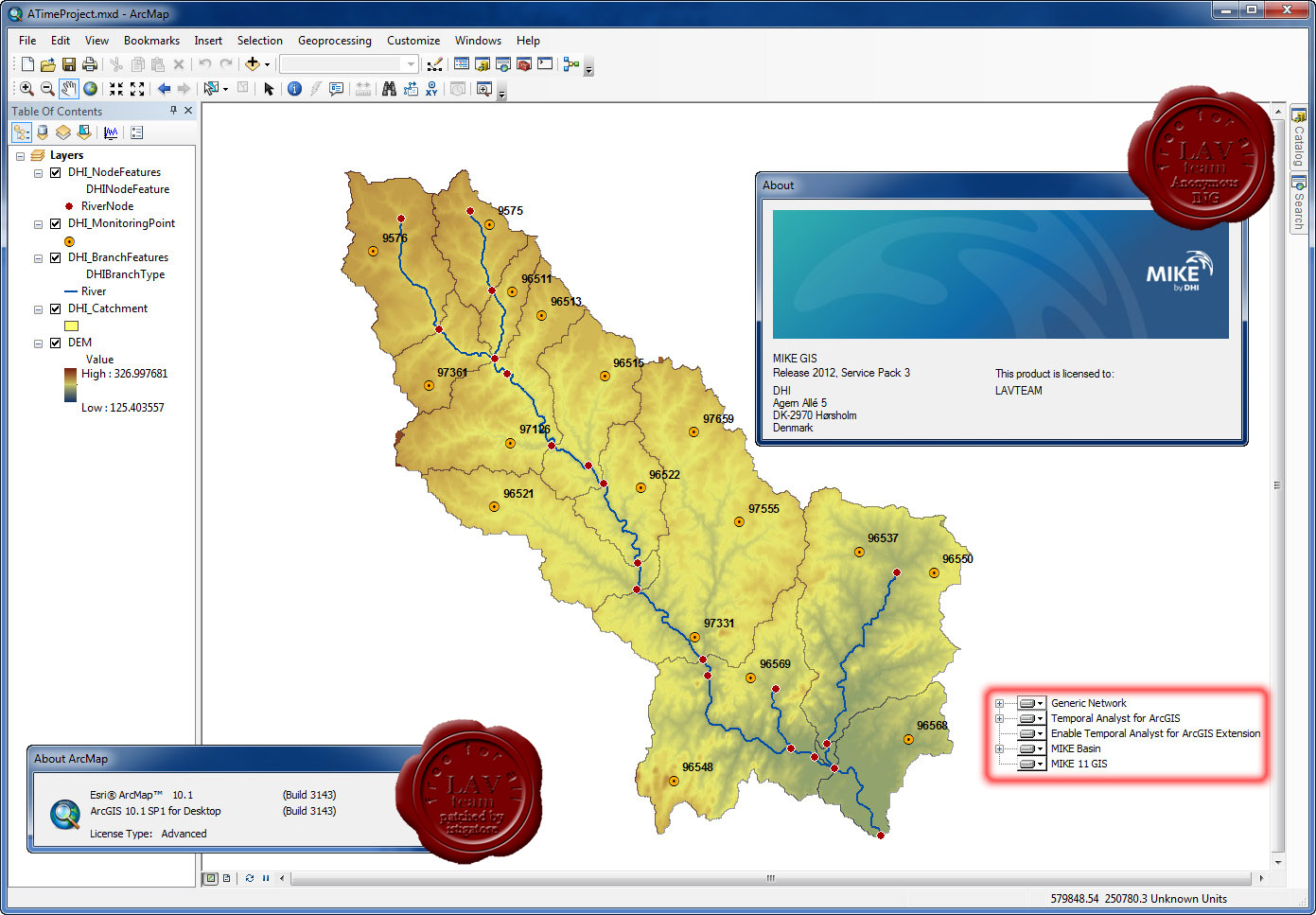Create a new map document

pyautogui.click(x=27, y=64)
